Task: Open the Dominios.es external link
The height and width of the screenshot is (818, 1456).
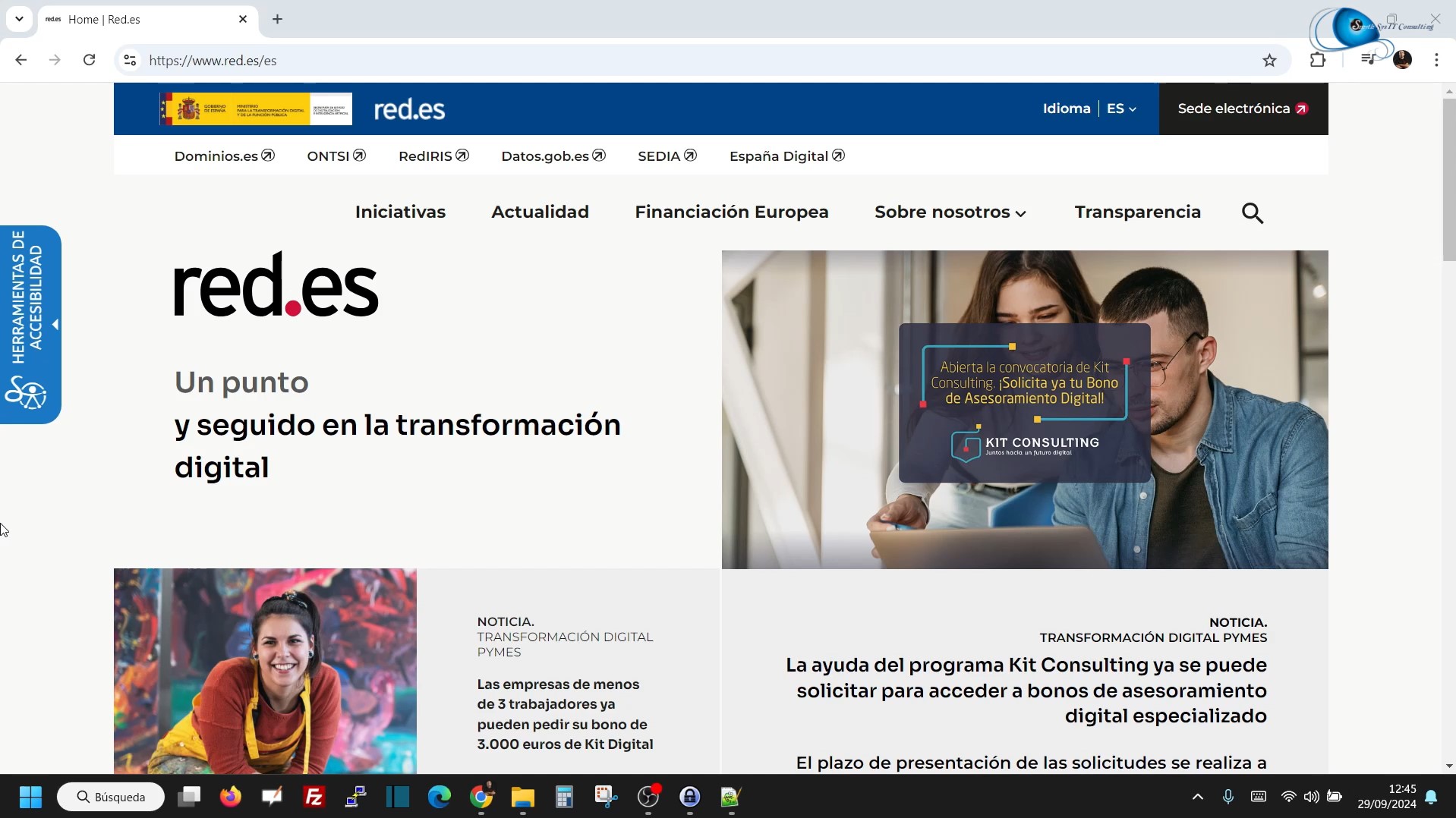Action: pos(224,156)
